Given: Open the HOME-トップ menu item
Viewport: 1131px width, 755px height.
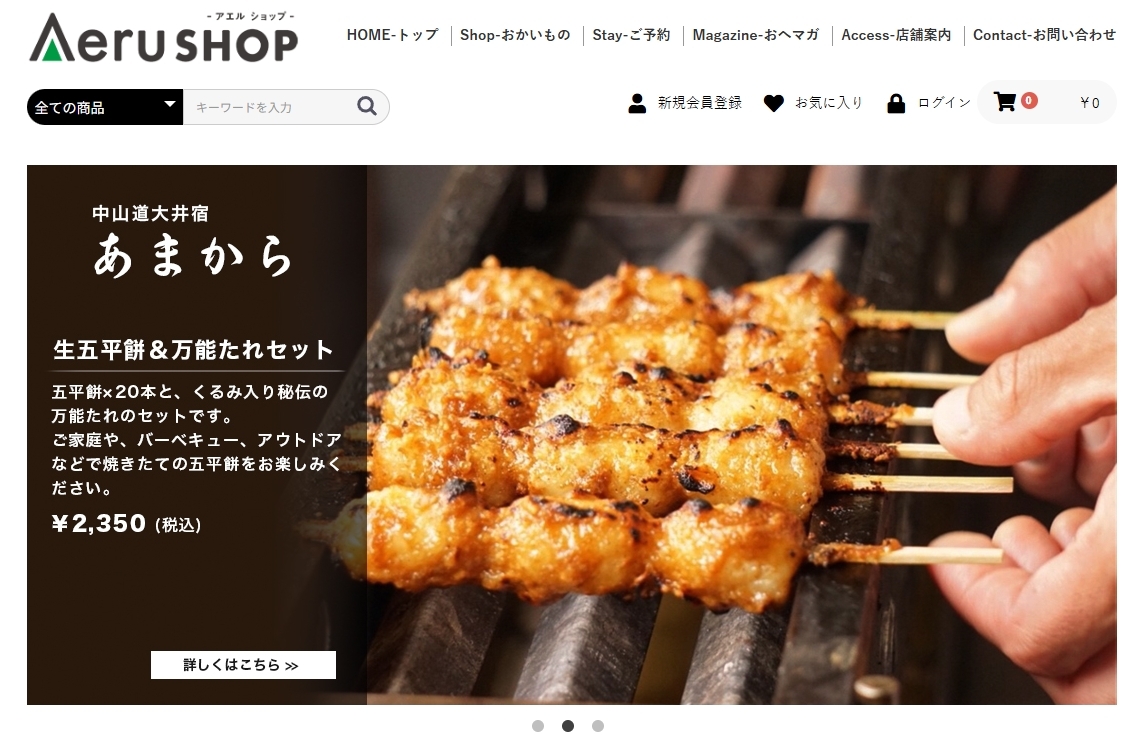Looking at the screenshot, I should pos(392,35).
